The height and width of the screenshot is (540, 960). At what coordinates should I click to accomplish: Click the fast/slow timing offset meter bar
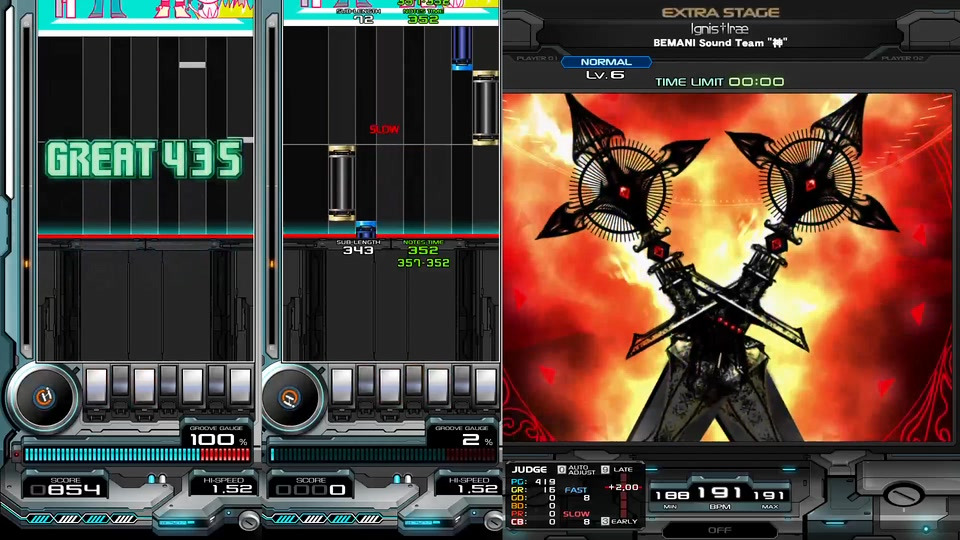pyautogui.click(x=623, y=496)
